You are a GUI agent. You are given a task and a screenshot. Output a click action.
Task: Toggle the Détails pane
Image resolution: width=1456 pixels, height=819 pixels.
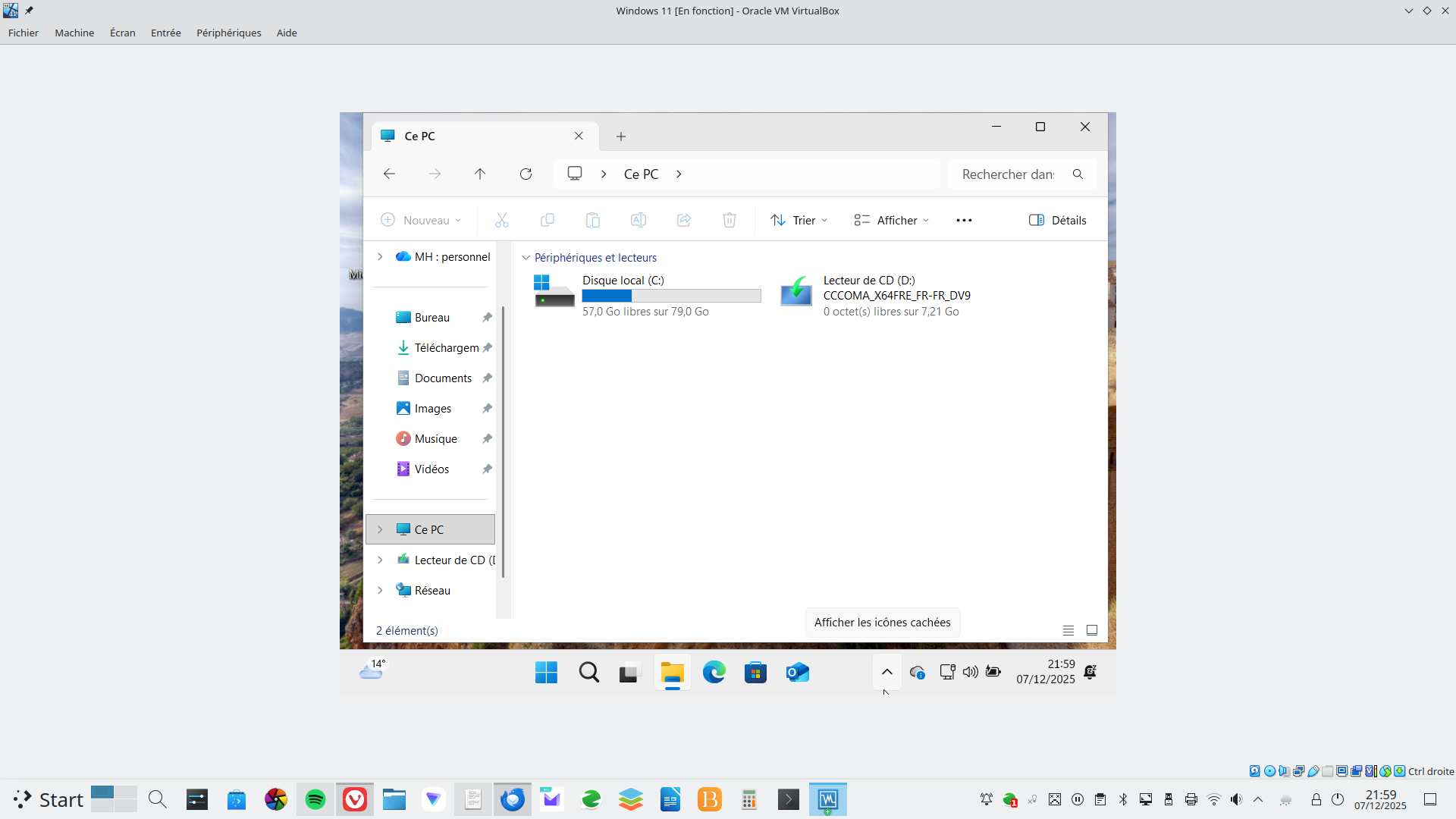coord(1058,220)
